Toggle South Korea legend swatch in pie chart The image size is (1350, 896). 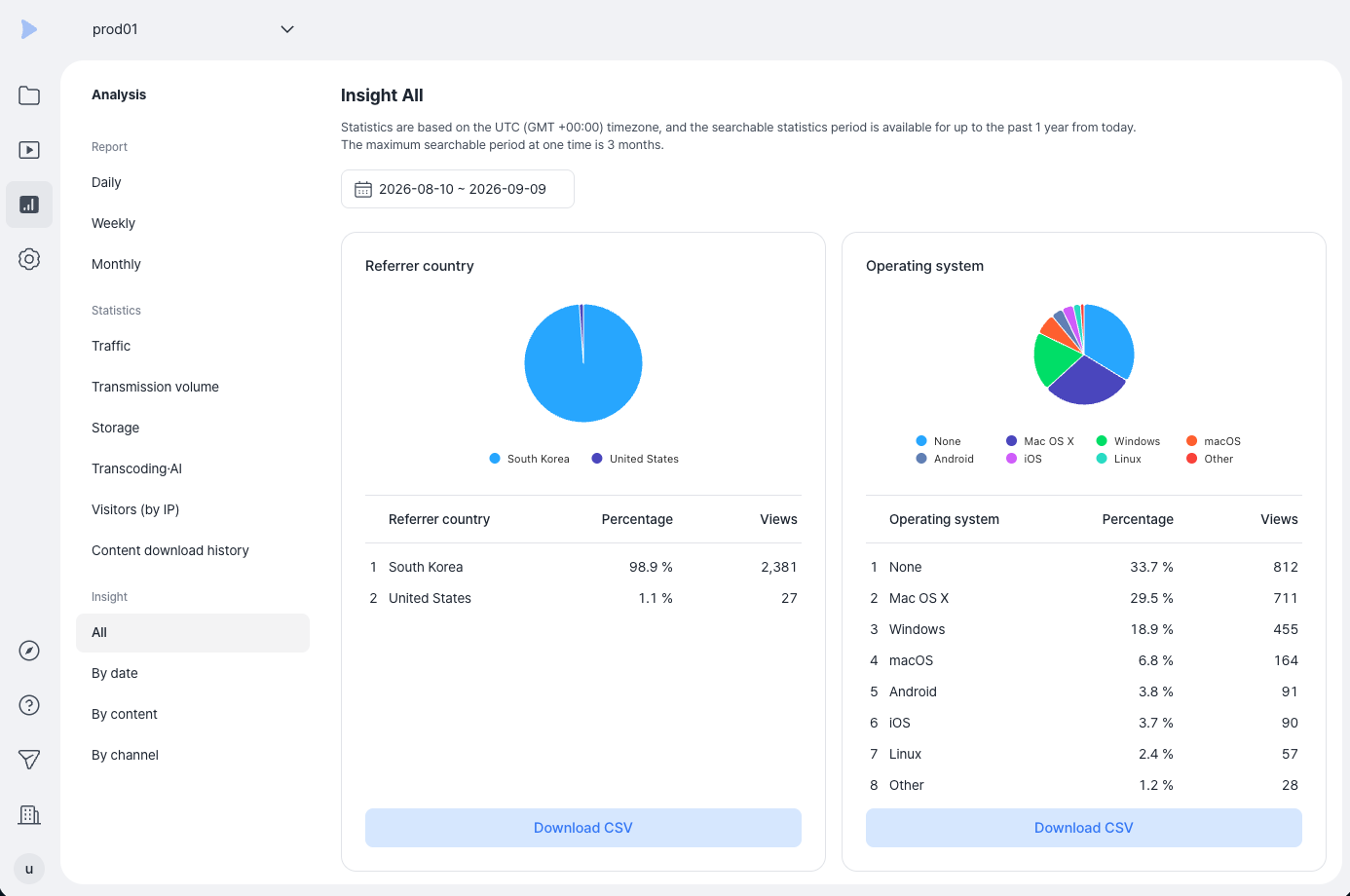click(495, 459)
